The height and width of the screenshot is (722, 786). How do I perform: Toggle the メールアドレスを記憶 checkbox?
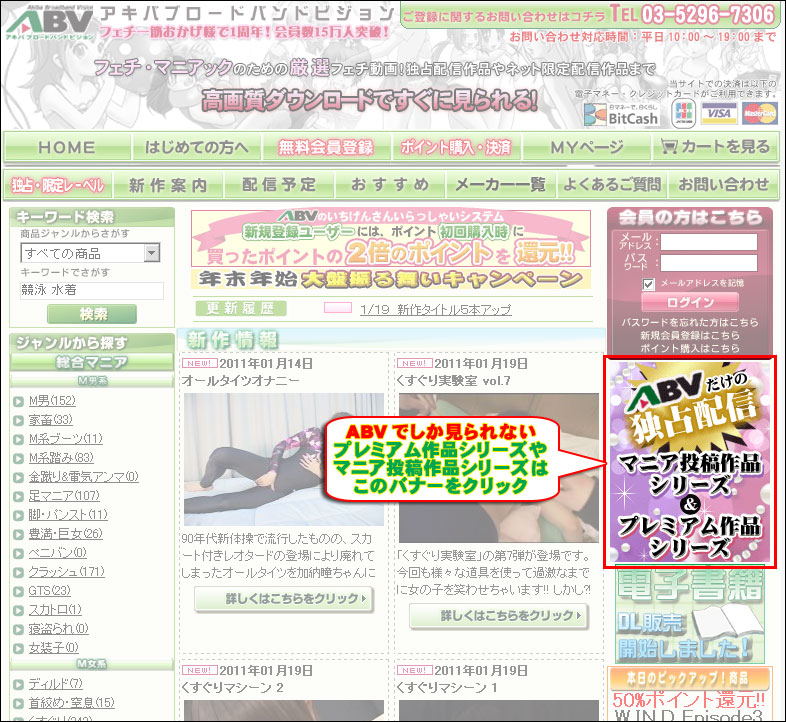[x=649, y=284]
